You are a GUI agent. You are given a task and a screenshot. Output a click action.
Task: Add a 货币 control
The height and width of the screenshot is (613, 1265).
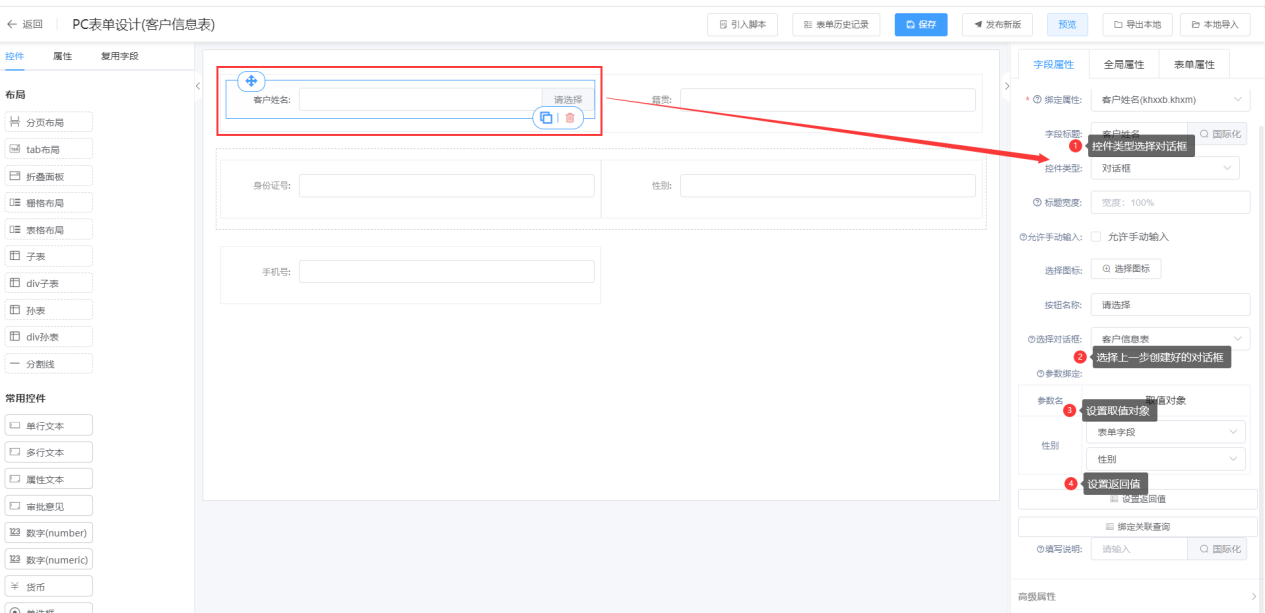click(x=49, y=586)
